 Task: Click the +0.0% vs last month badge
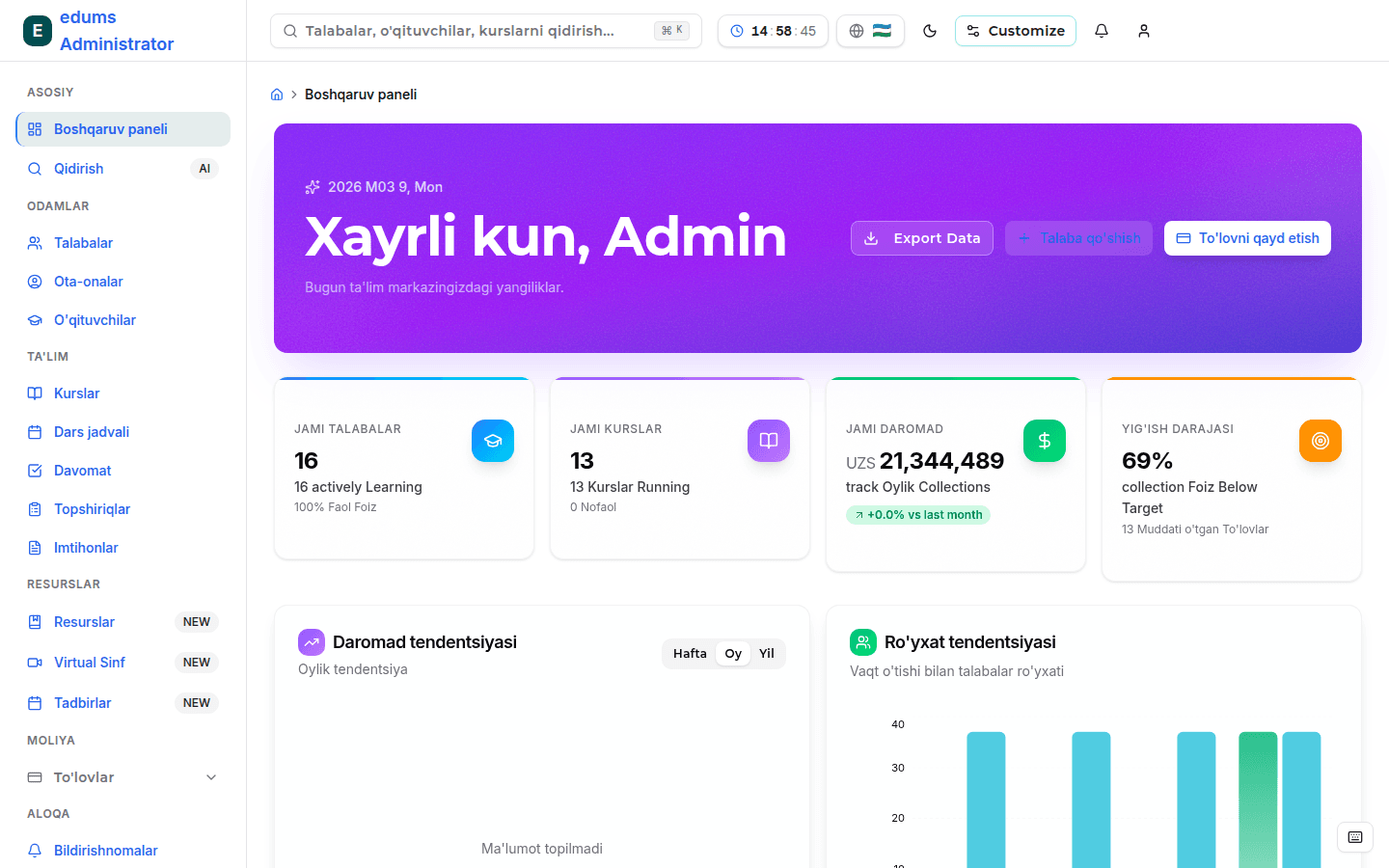(917, 515)
